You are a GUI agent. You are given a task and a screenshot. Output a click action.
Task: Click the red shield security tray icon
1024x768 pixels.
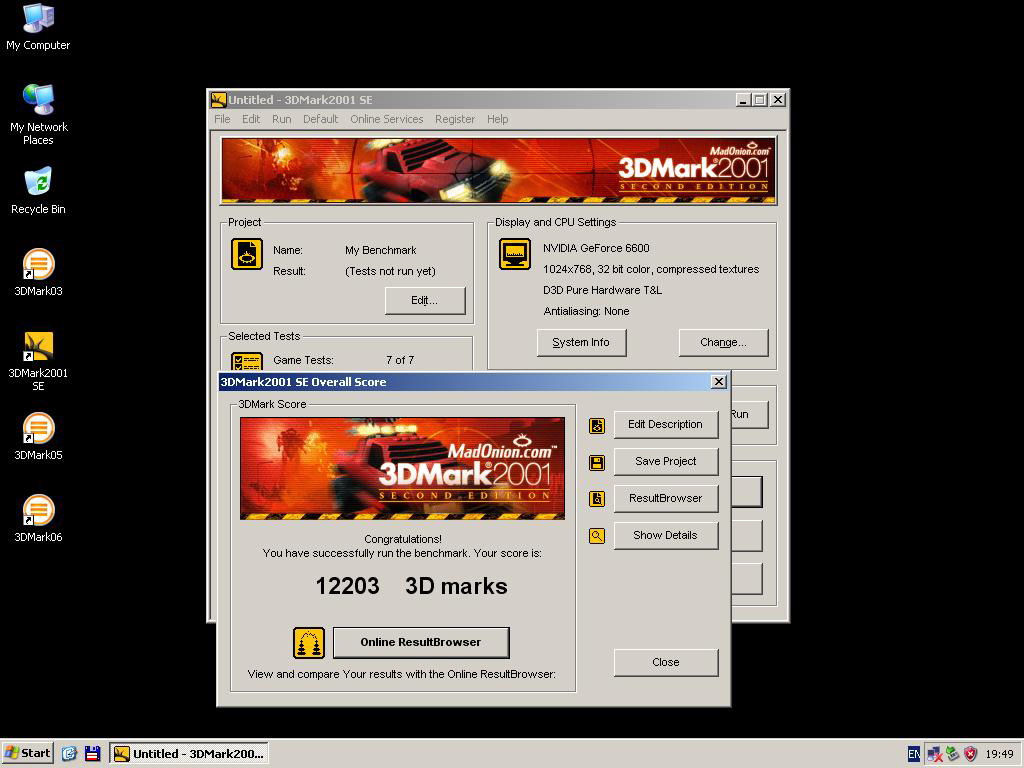click(970, 754)
